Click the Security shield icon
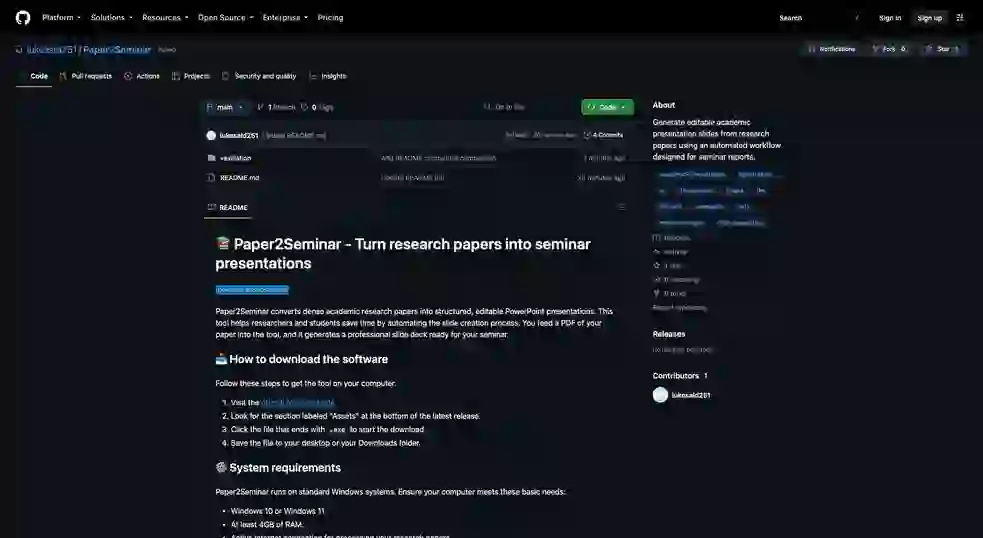The width and height of the screenshot is (983, 538). 225,76
